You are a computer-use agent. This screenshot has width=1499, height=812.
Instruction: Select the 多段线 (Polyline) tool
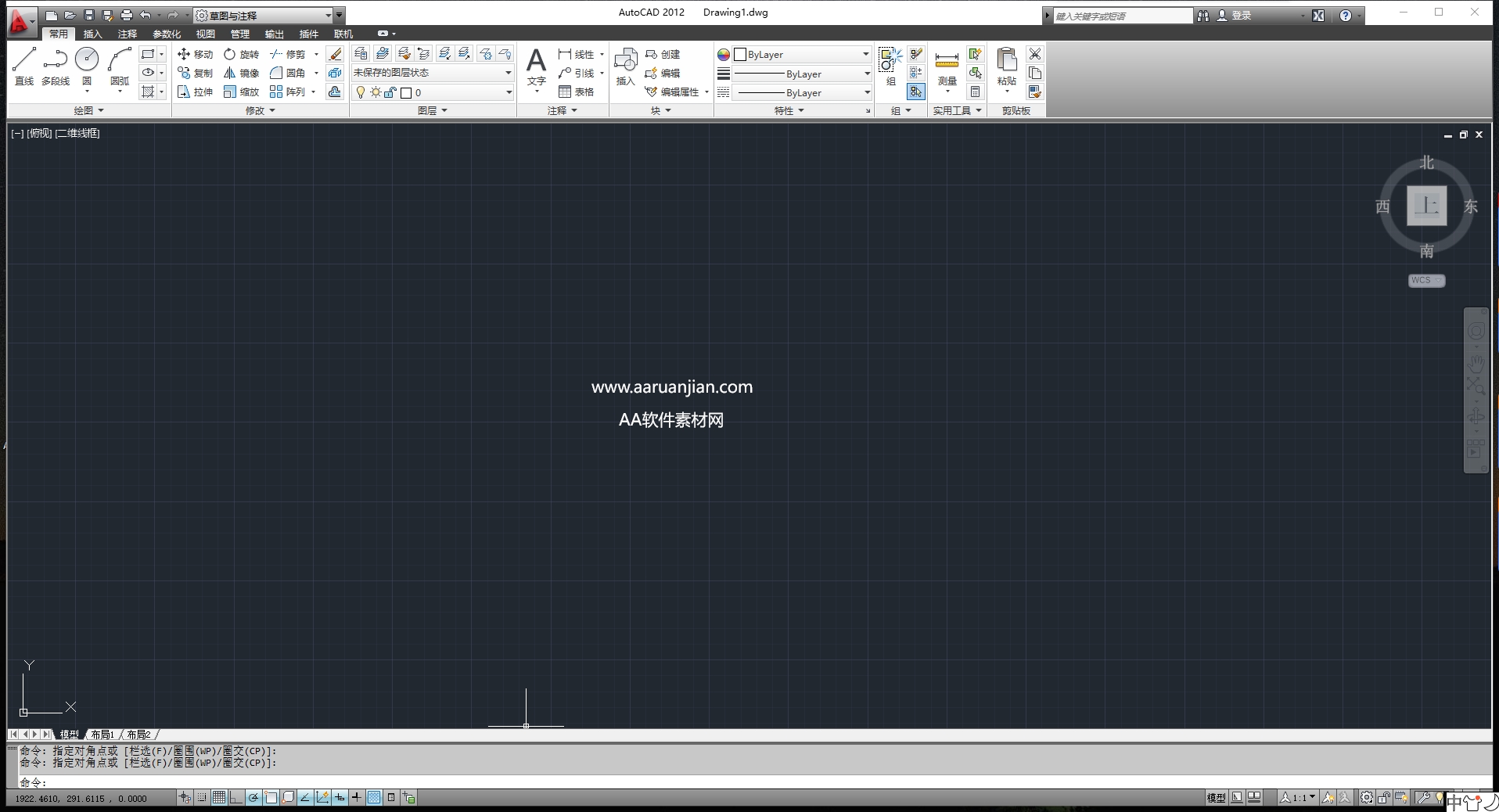click(54, 69)
